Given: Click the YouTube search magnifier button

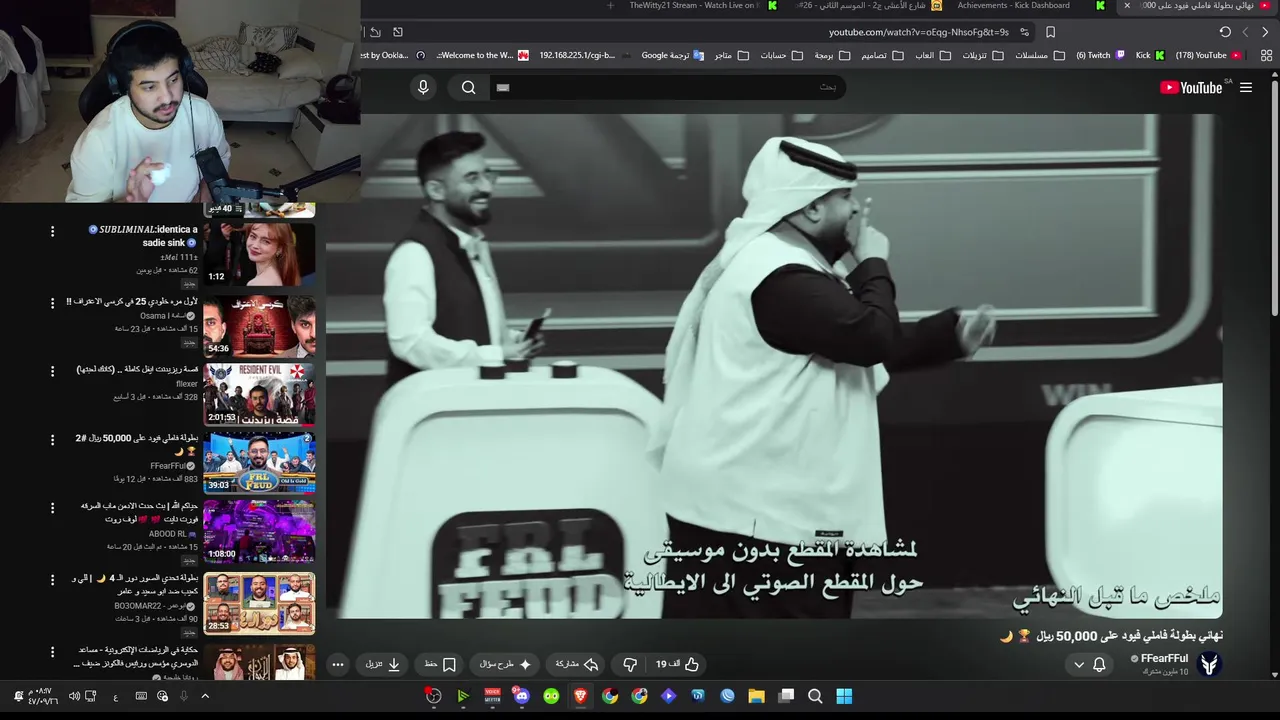Looking at the screenshot, I should (468, 87).
